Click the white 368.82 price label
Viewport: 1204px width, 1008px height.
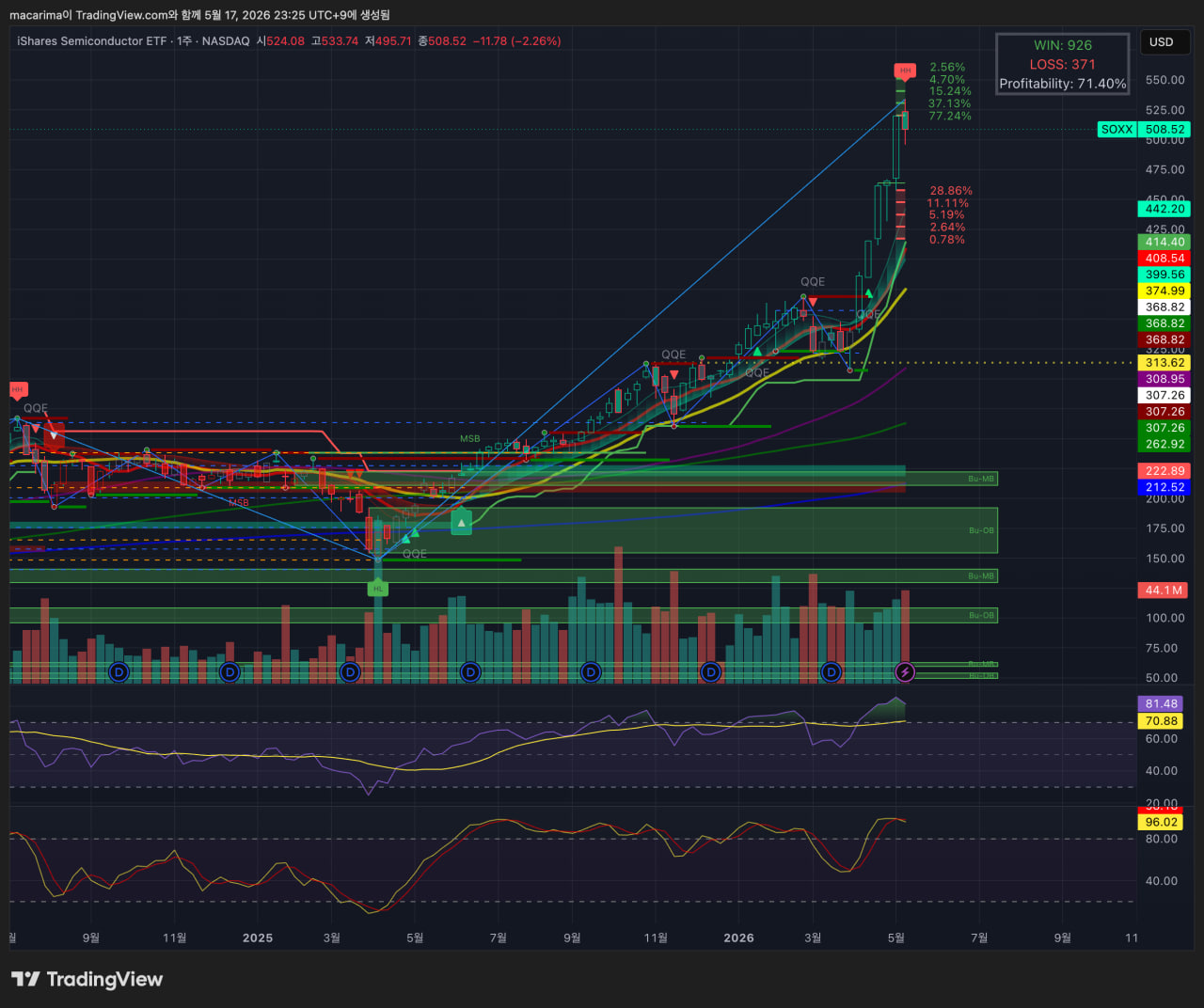1164,307
